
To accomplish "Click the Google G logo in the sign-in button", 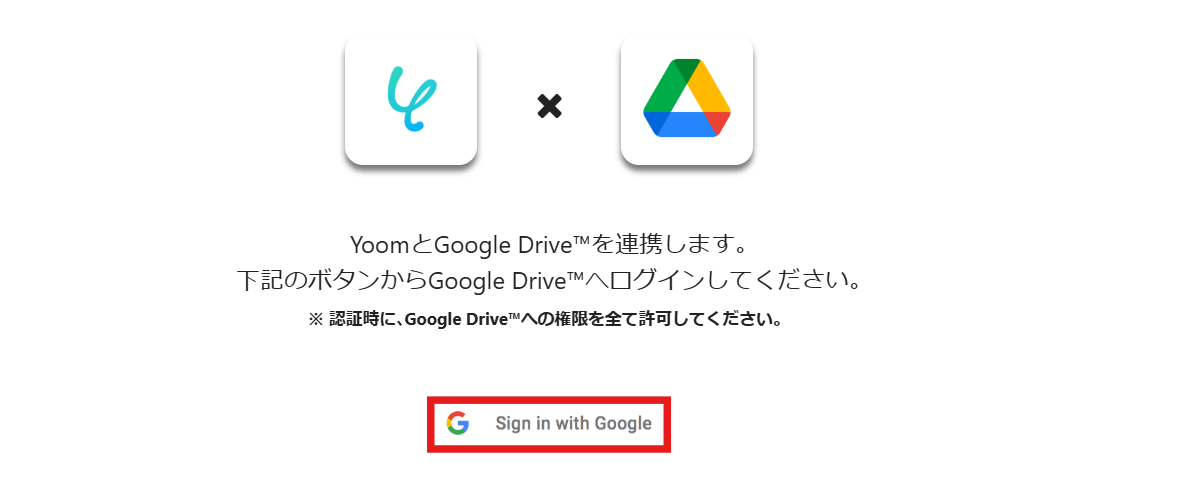I will 458,423.
